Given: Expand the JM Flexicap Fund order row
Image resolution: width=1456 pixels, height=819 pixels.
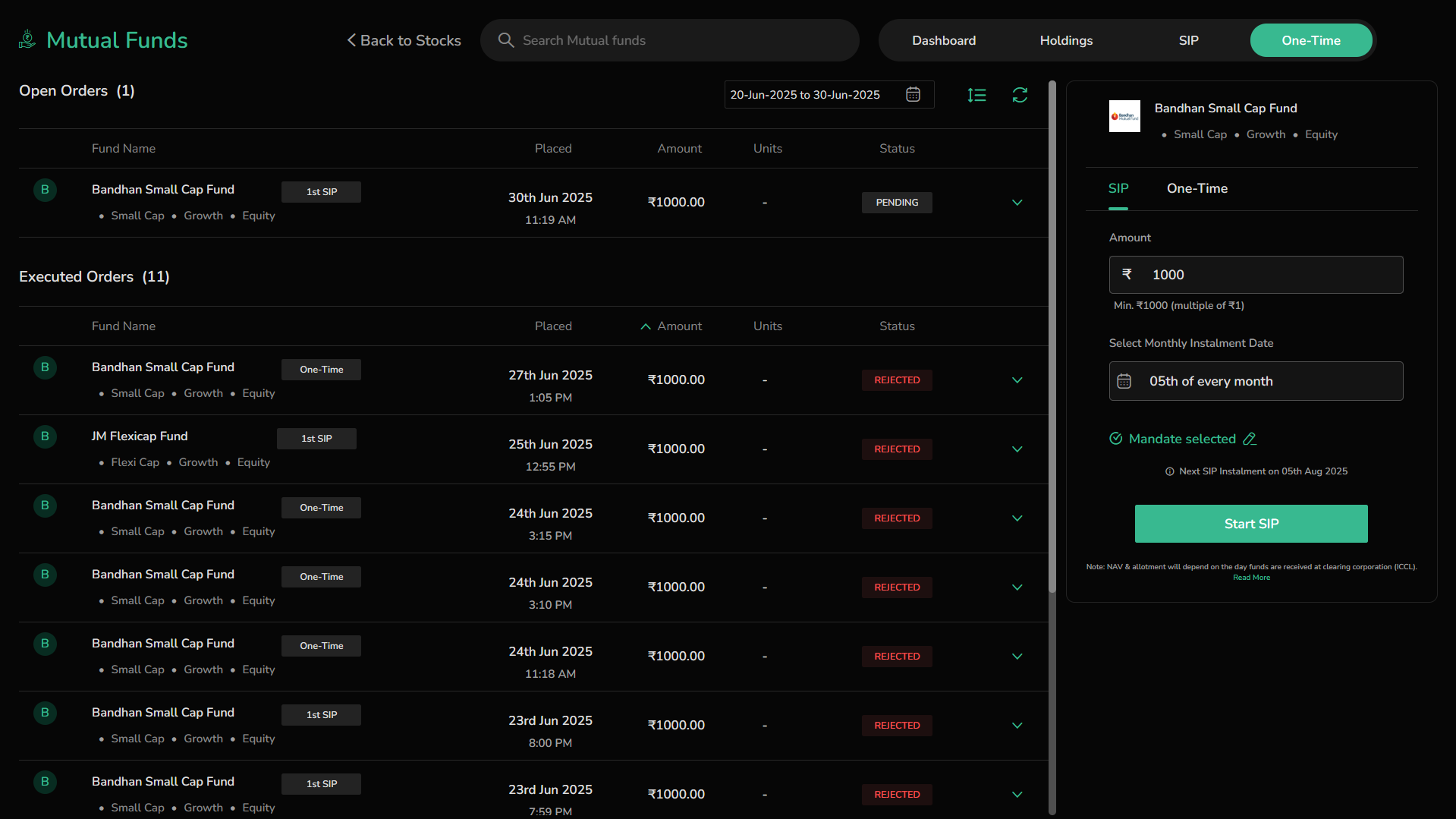Looking at the screenshot, I should 1017,449.
